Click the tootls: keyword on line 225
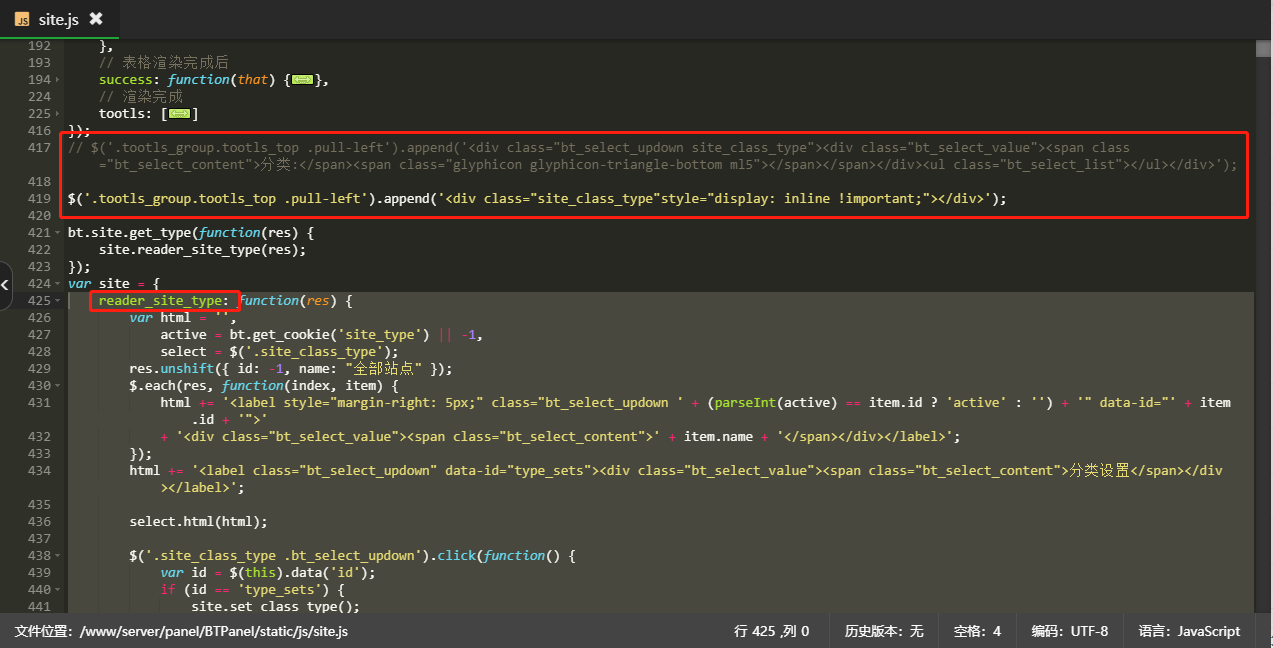The width and height of the screenshot is (1273, 648). pyautogui.click(x=126, y=114)
